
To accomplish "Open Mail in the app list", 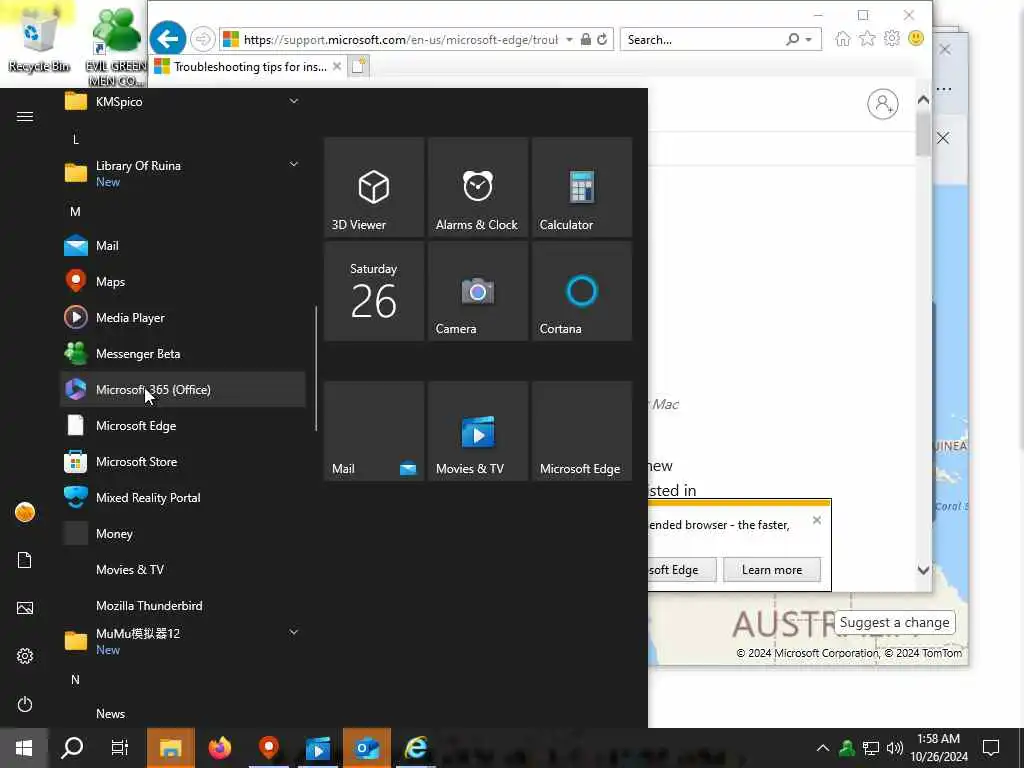I will pyautogui.click(x=182, y=246).
